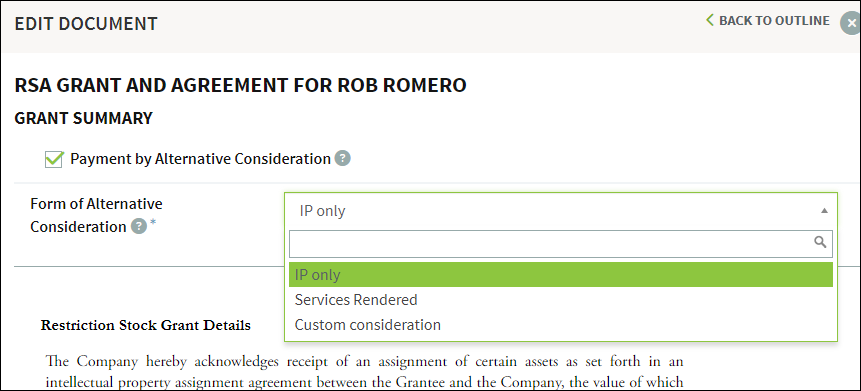Viewport: 861px width, 391px height.
Task: Click the Grant Summary section heading
Action: click(83, 118)
